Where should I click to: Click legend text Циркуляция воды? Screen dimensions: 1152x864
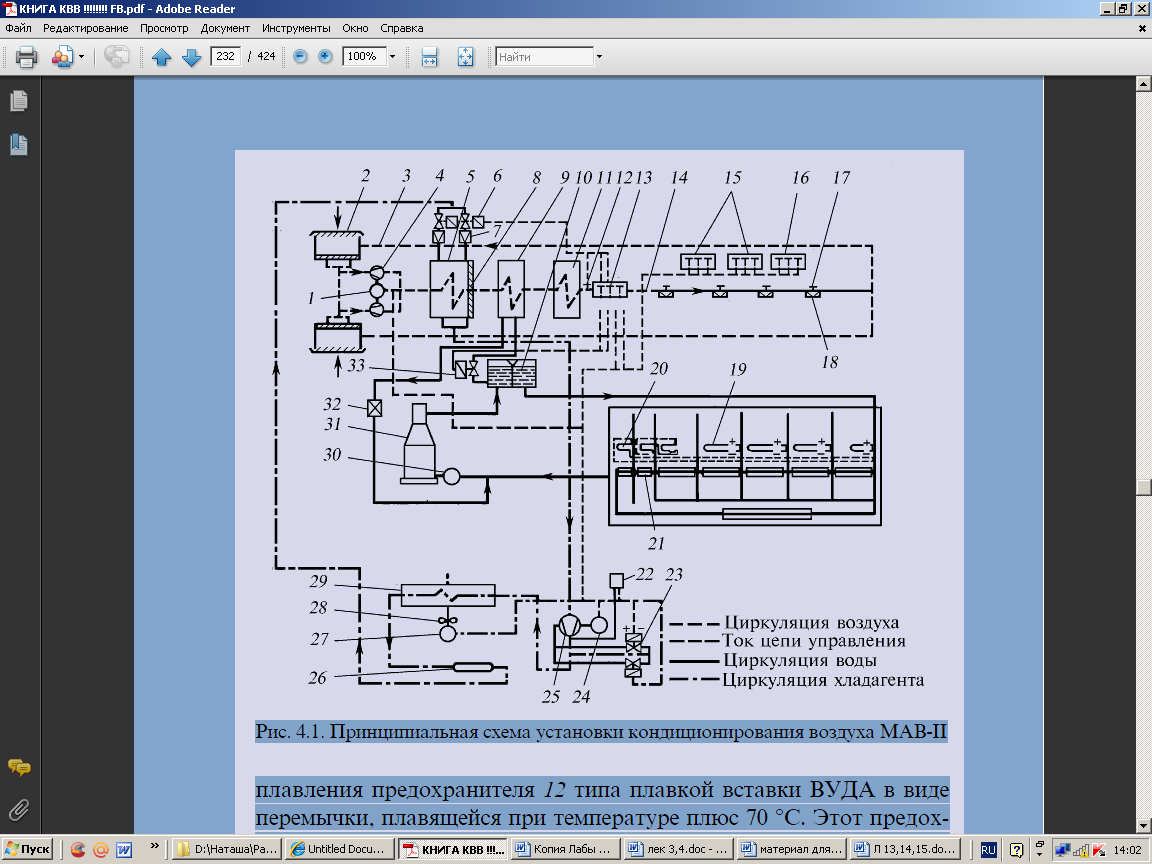coord(799,660)
